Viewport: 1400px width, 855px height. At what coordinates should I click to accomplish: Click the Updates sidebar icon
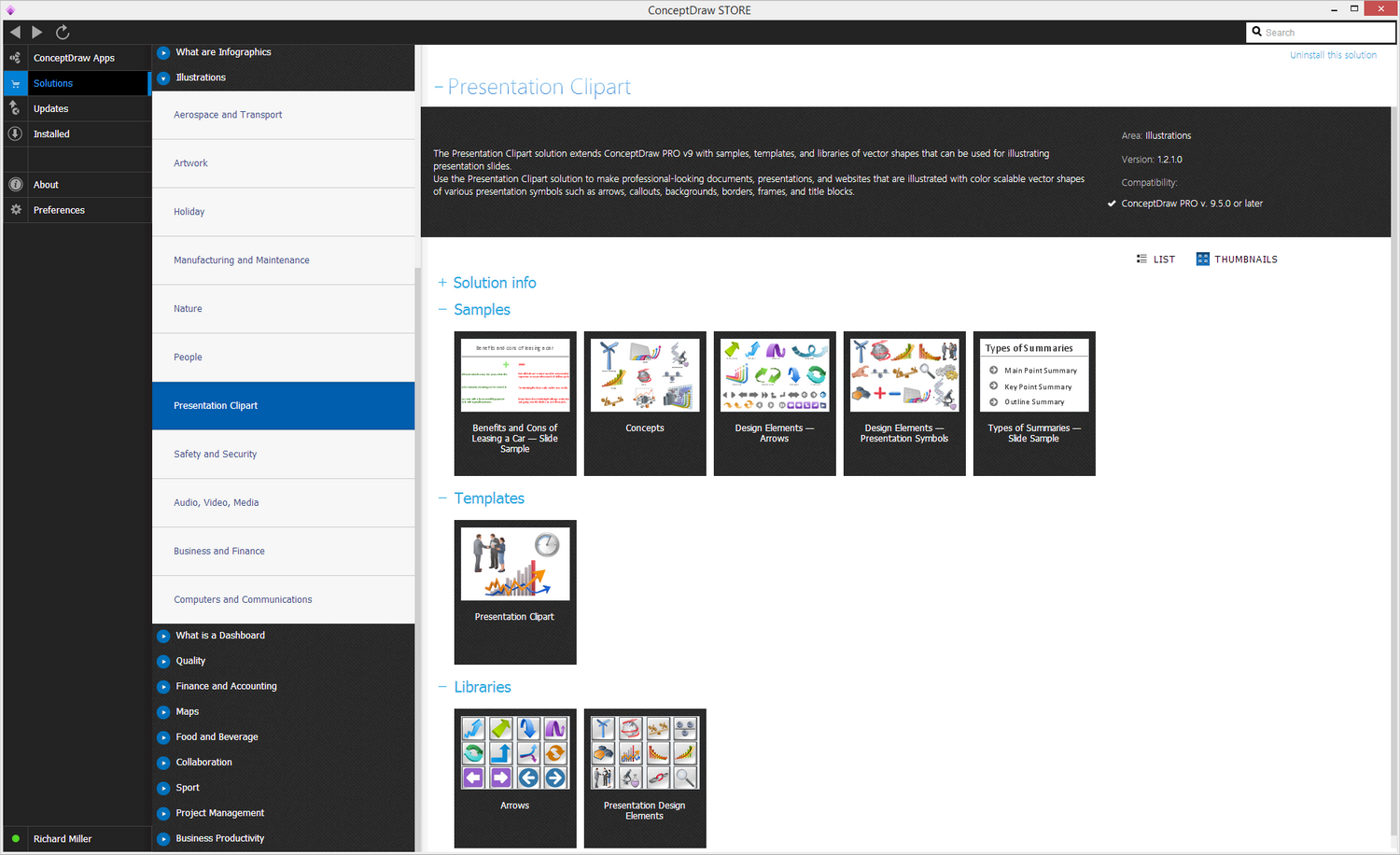pyautogui.click(x=15, y=108)
